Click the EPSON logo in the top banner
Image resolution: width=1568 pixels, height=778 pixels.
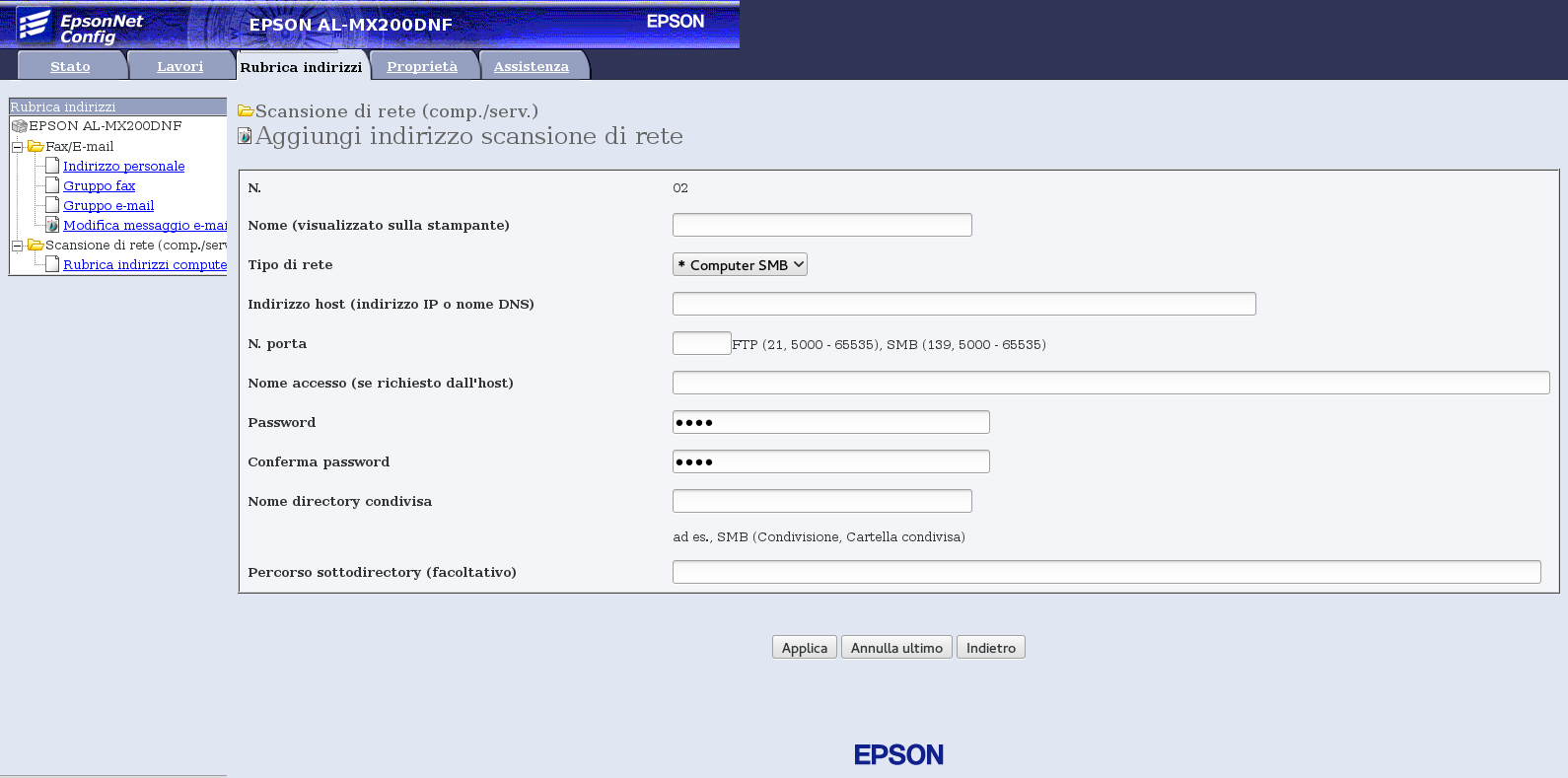point(676,21)
